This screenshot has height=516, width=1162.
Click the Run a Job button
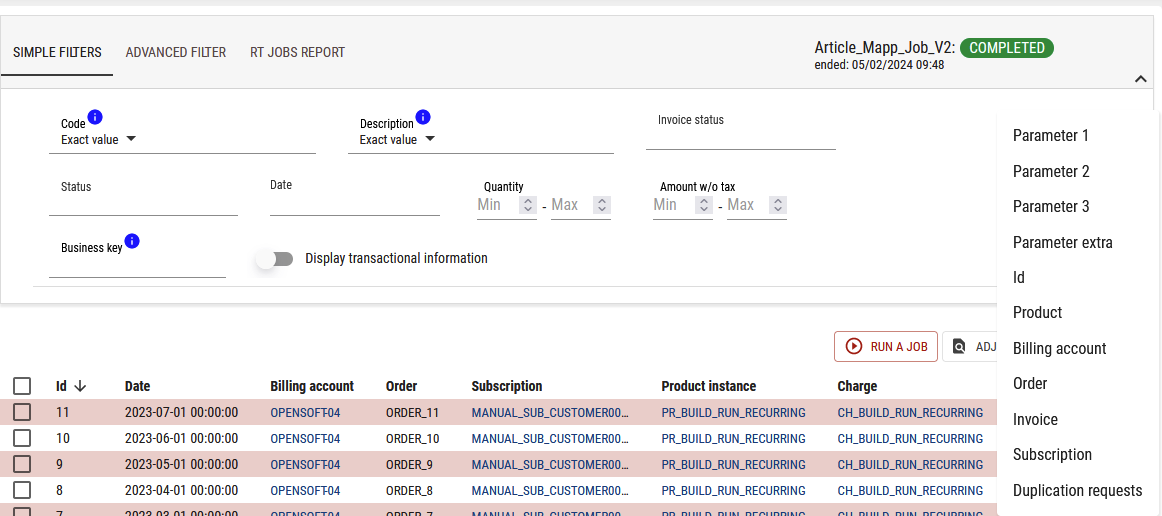(886, 346)
